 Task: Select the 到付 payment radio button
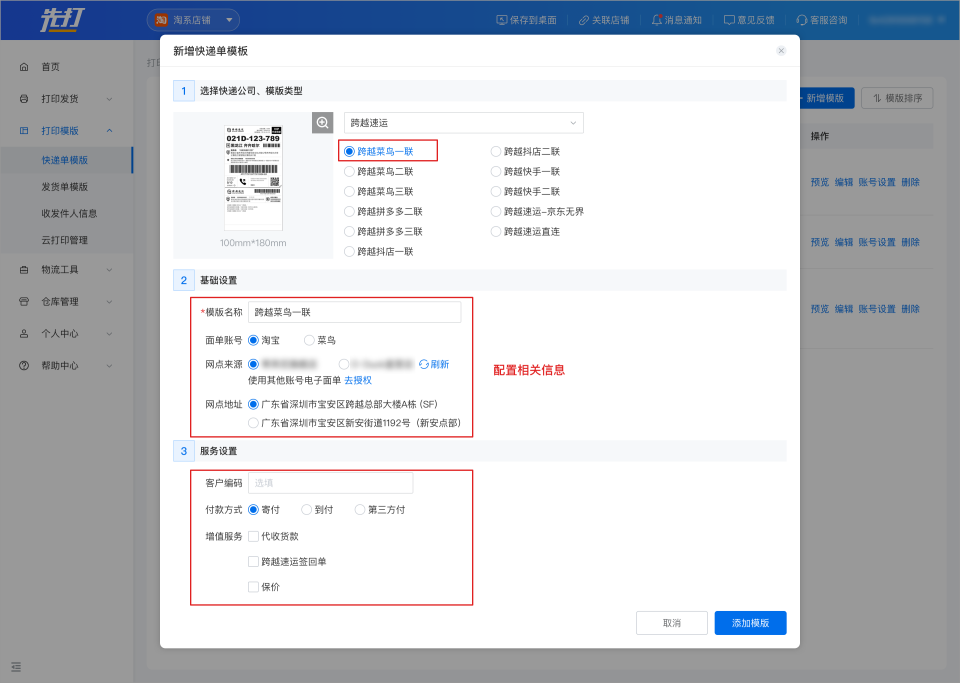click(x=307, y=510)
